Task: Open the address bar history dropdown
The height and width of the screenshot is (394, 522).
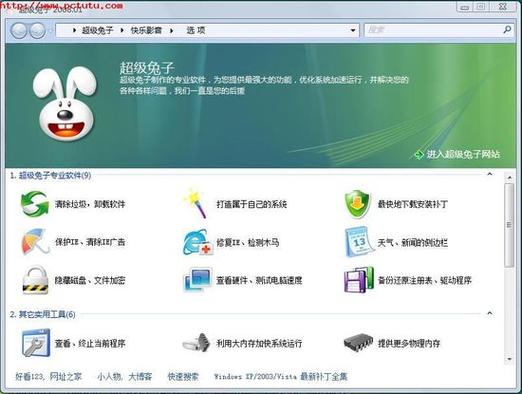Action: point(353,30)
